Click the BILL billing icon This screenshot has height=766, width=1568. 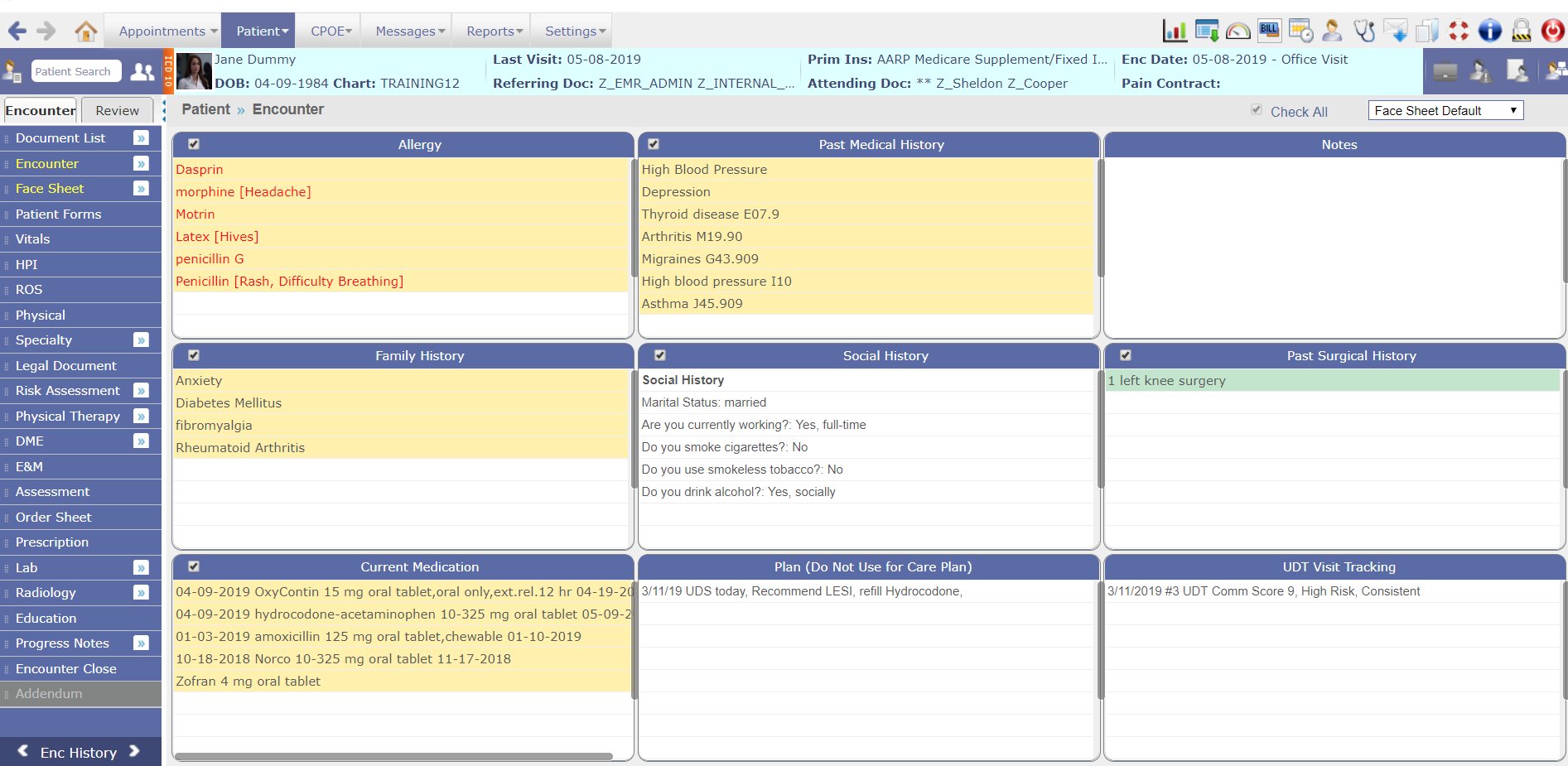pyautogui.click(x=1268, y=31)
